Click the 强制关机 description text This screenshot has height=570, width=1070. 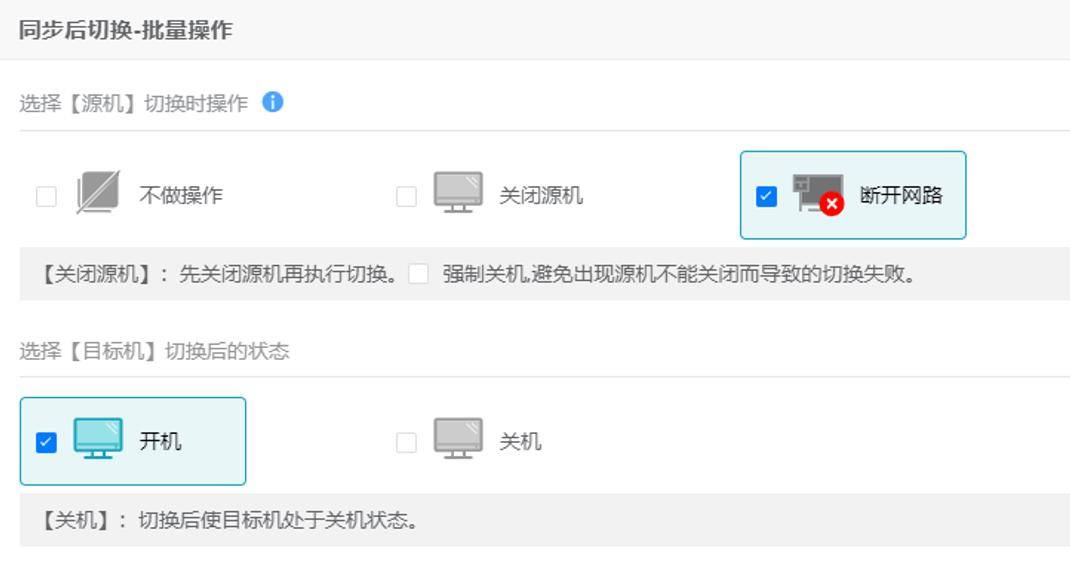(x=678, y=274)
